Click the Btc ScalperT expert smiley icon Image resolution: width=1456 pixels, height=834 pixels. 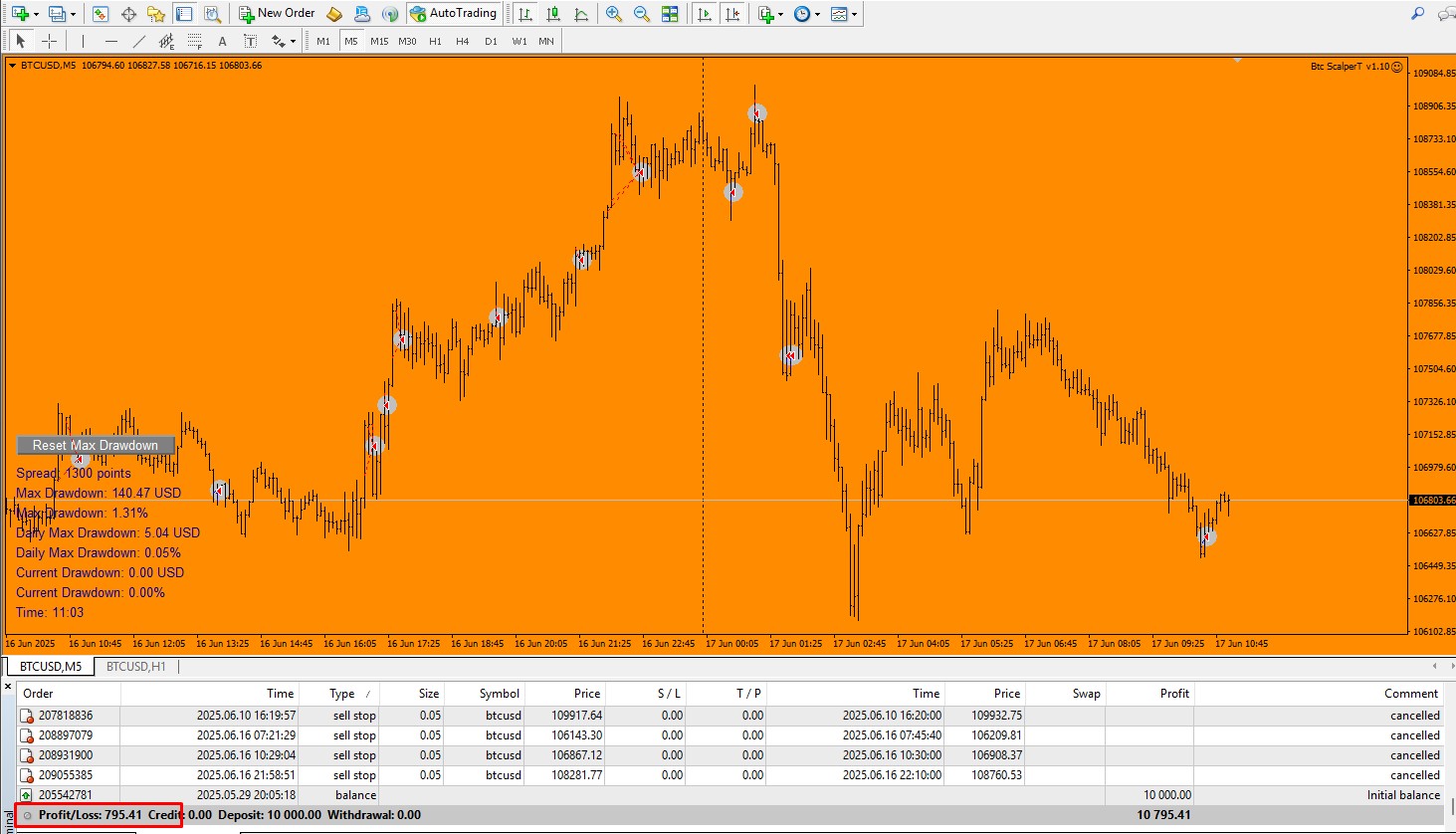pos(1397,67)
